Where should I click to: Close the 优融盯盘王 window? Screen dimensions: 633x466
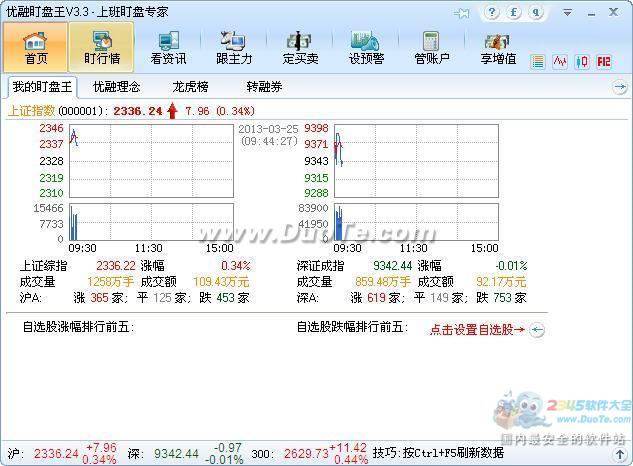(614, 13)
